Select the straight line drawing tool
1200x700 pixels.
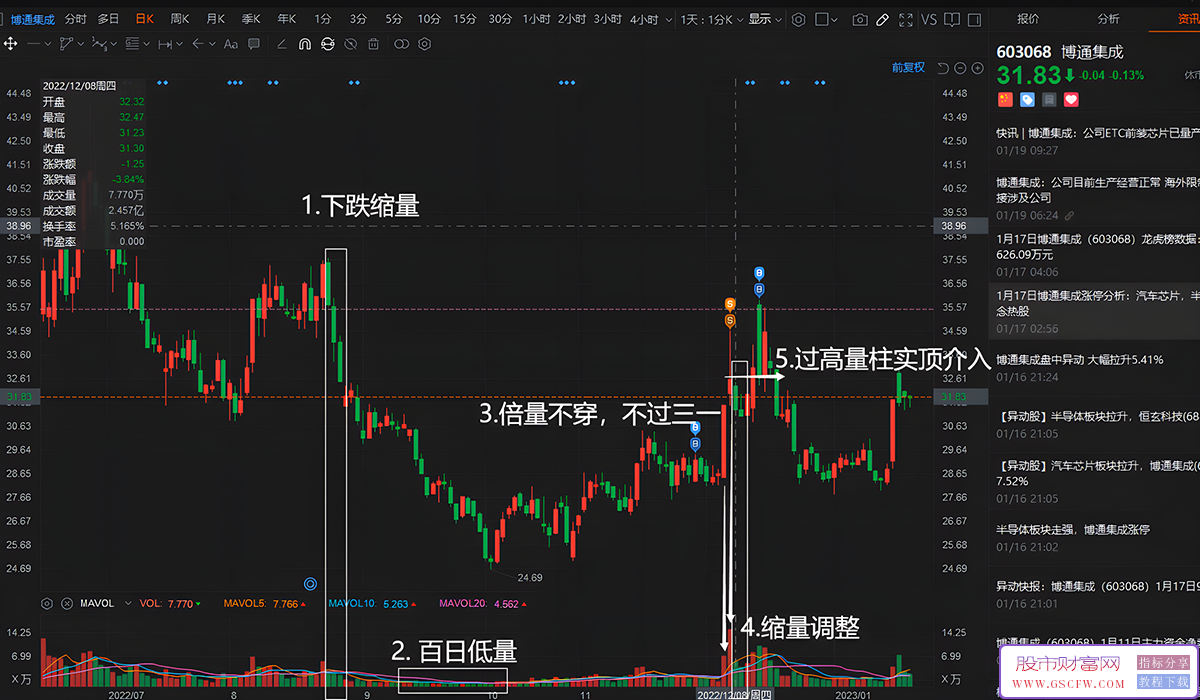coord(34,43)
